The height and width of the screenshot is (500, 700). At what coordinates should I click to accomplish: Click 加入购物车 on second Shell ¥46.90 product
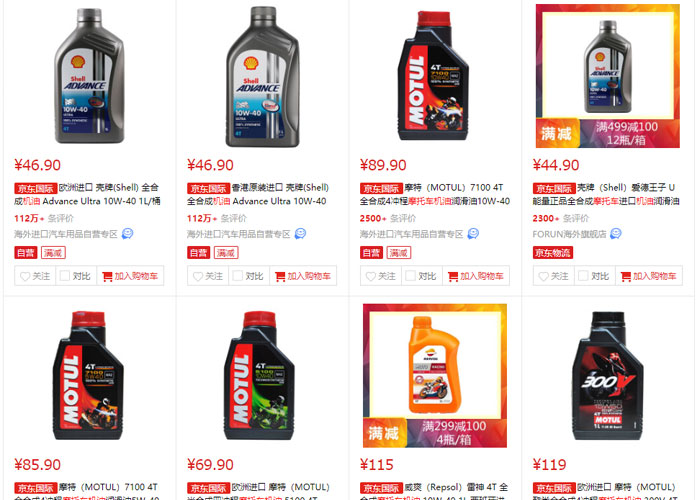click(x=303, y=276)
